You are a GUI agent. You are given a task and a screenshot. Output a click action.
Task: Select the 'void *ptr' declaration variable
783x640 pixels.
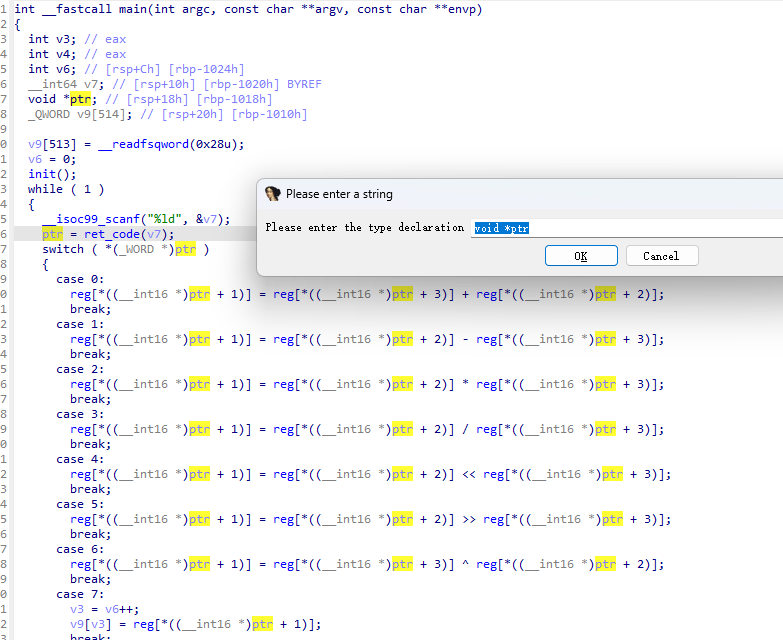[x=80, y=99]
